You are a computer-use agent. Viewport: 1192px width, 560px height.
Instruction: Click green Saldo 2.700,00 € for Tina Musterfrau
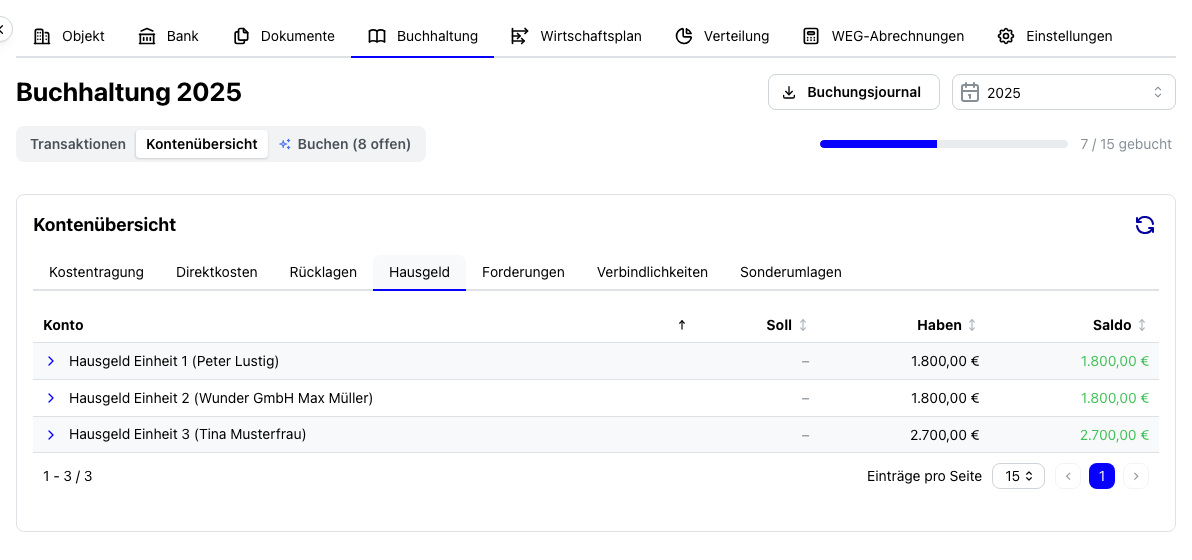point(1114,435)
